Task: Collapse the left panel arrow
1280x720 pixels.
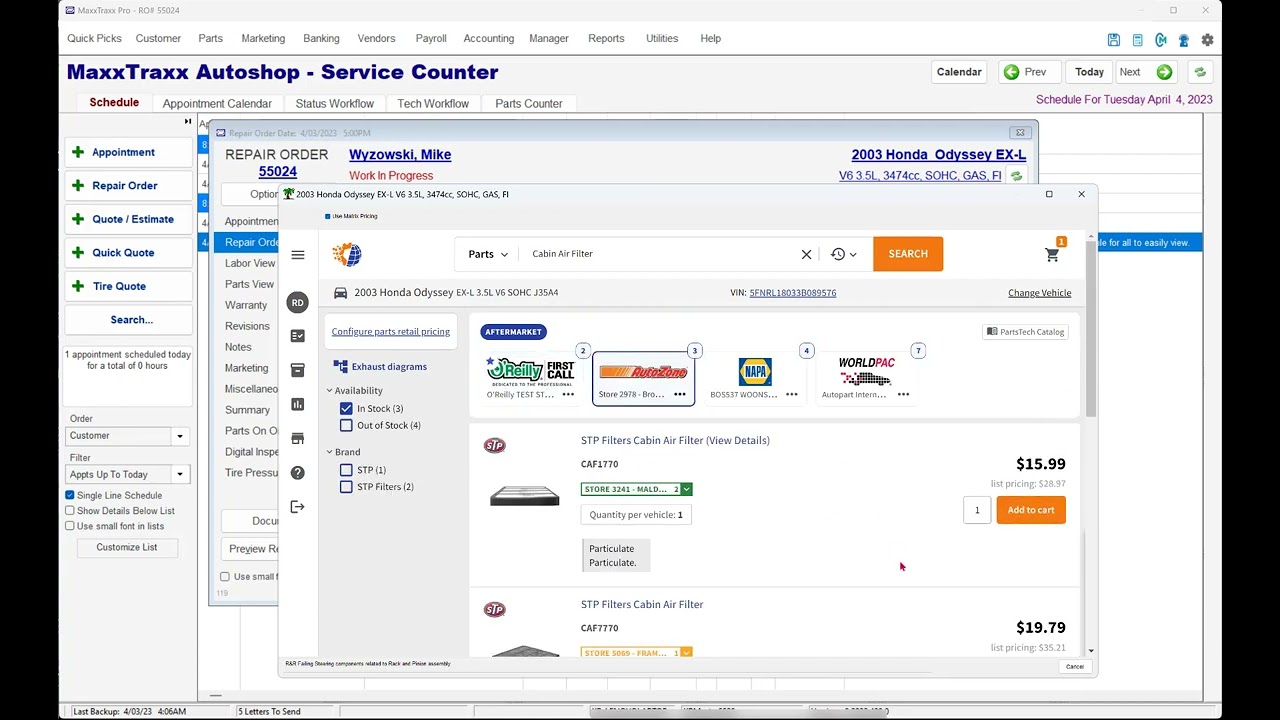Action: 187,121
